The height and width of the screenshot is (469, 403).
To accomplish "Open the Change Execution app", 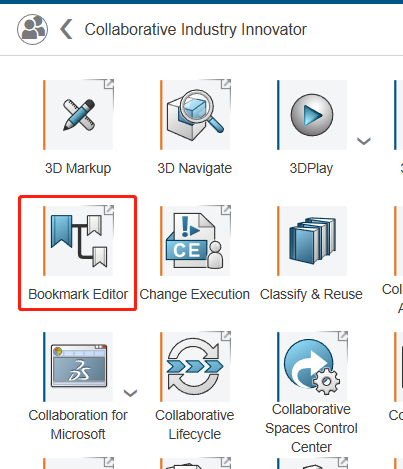I will (x=195, y=241).
